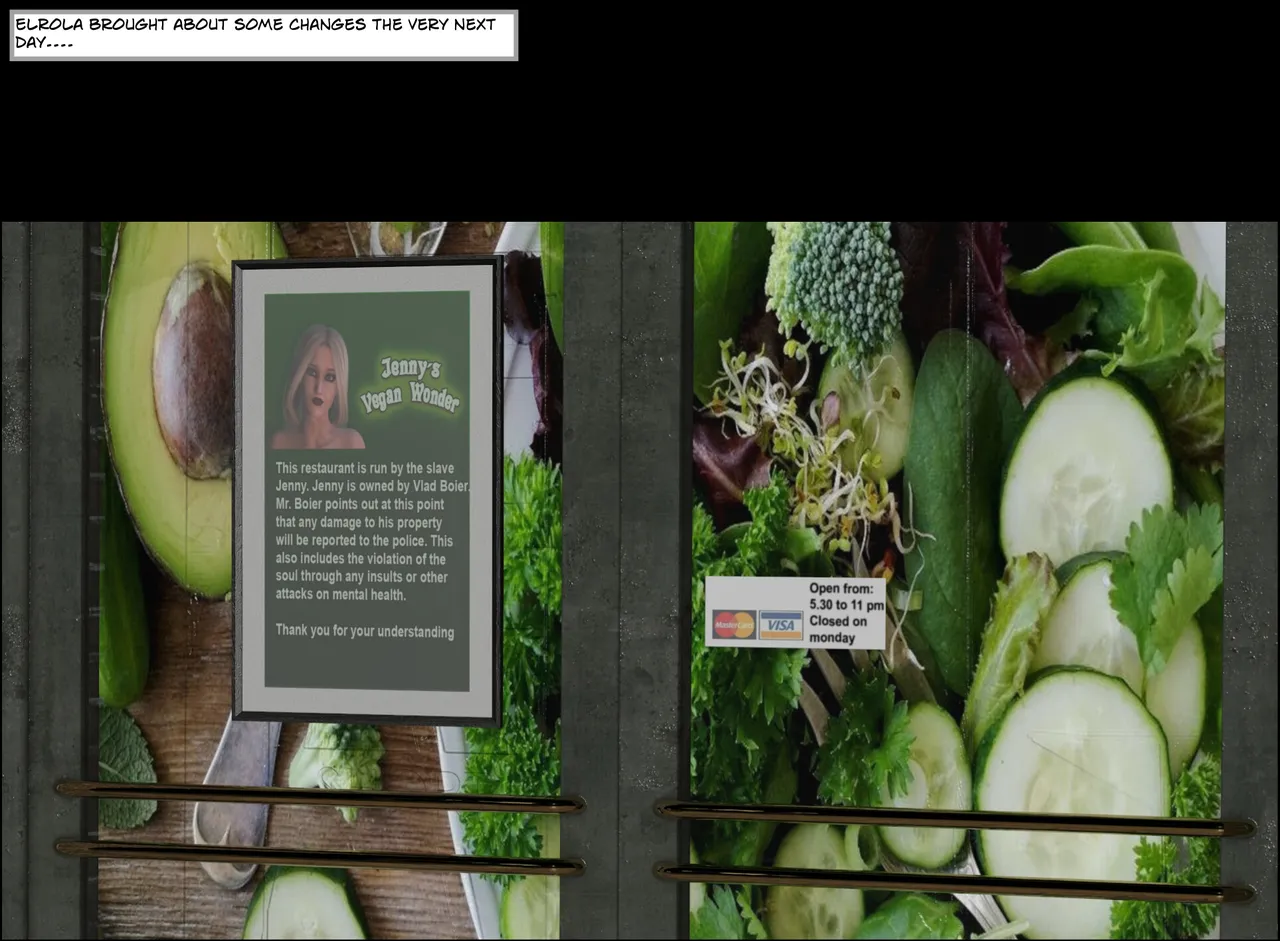Click the broccoli floret on the right door
The height and width of the screenshot is (941, 1280).
834,285
